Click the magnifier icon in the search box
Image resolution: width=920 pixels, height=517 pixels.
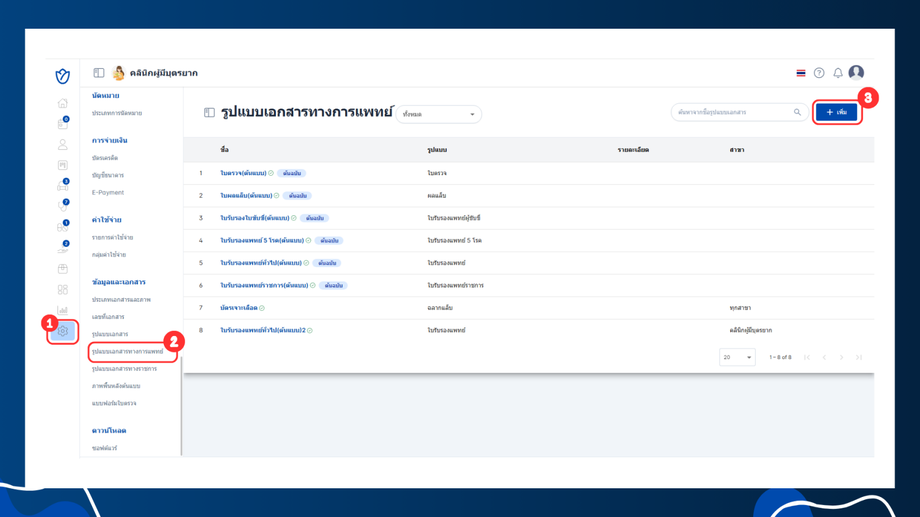[797, 112]
